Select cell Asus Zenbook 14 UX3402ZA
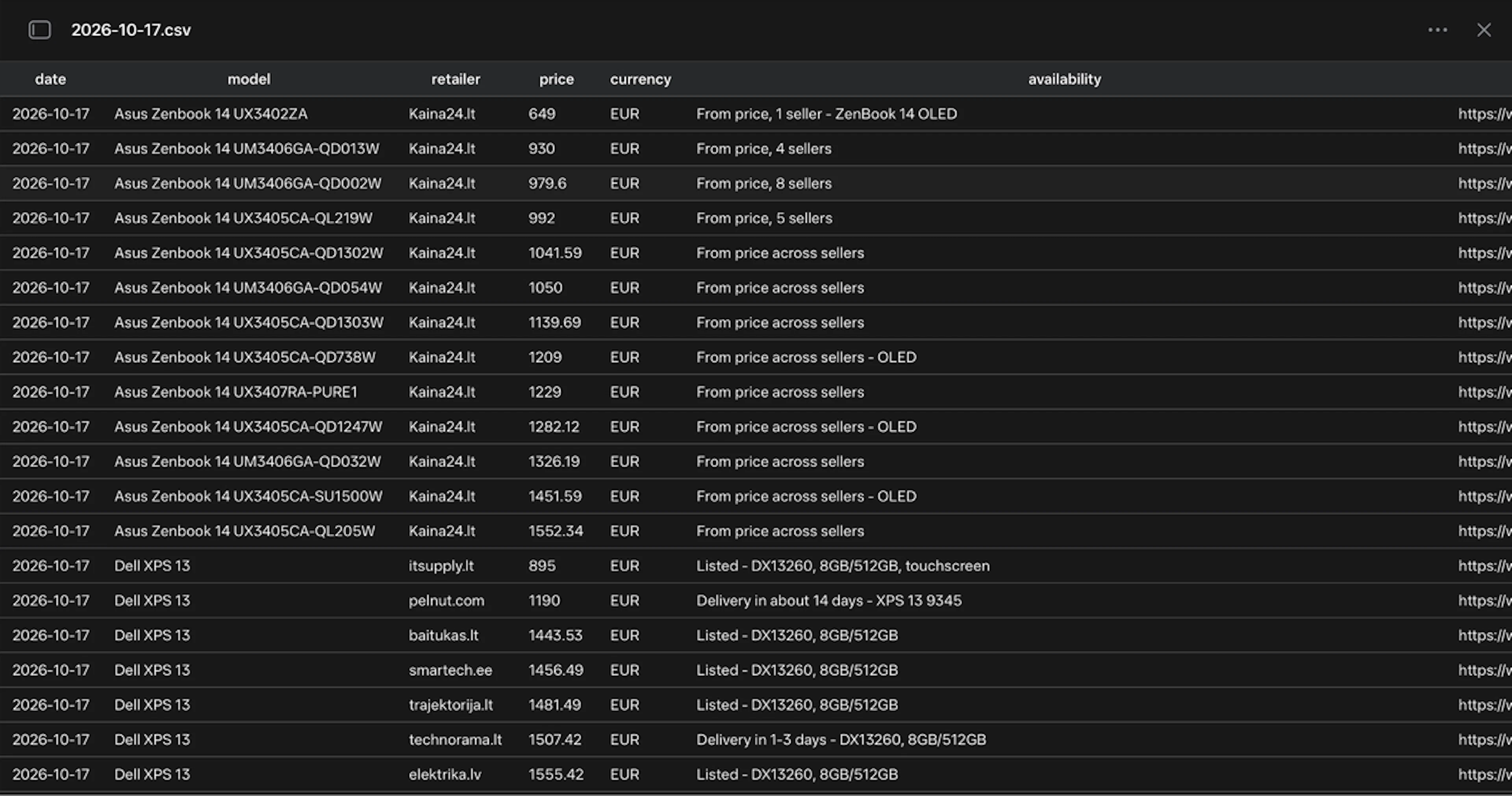The width and height of the screenshot is (1512, 796). coord(211,114)
